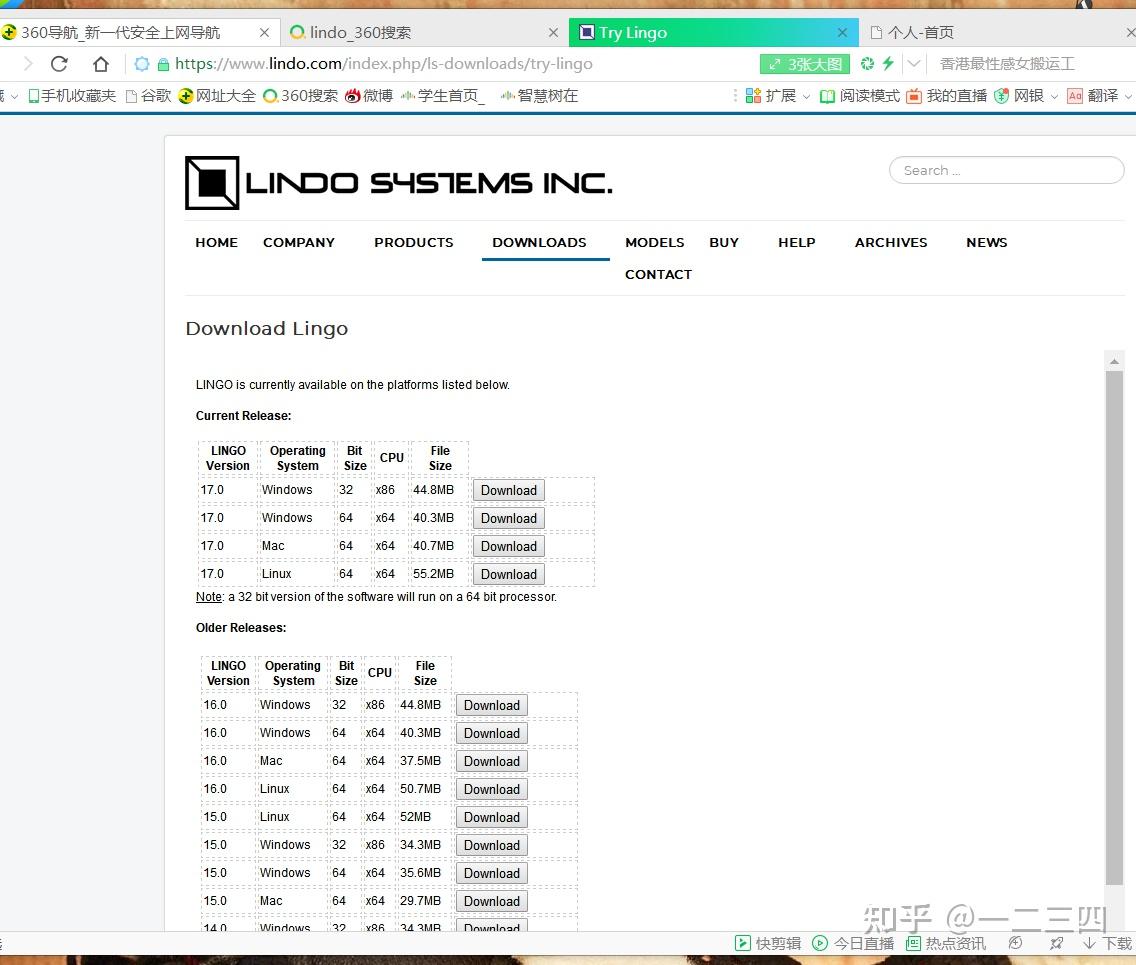Click the Lindo Systems square logo

tap(212, 183)
